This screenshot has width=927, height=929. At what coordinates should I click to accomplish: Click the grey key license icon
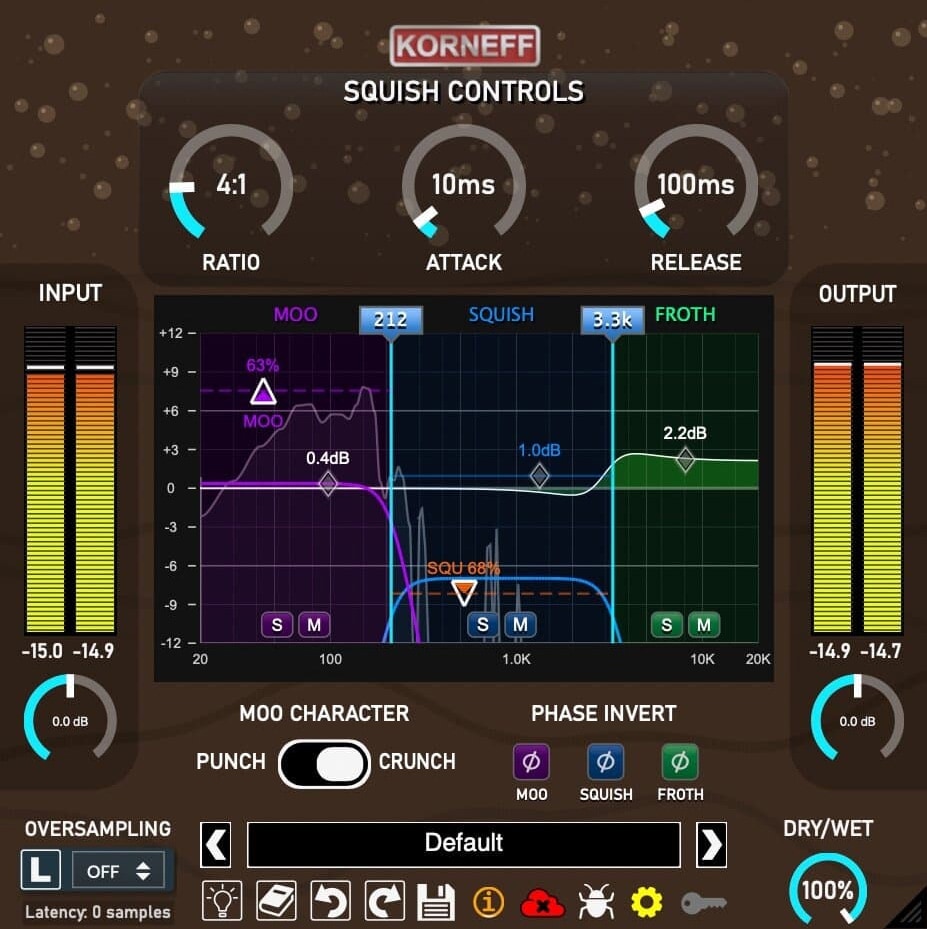pos(703,903)
